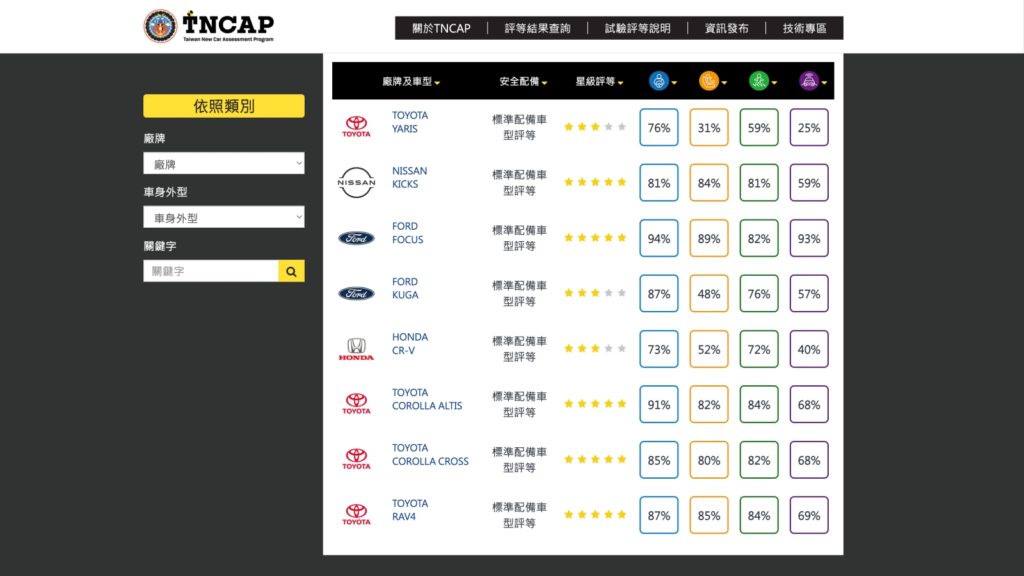Open the TOYOTA COROLLA ALTIS result link
This screenshot has height=576, width=1024.
[x=427, y=399]
